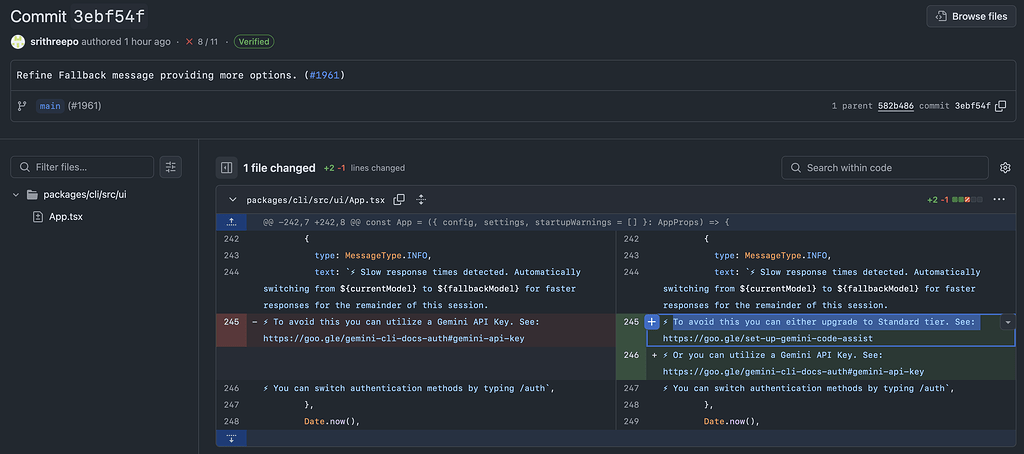View failed checks status 8 / 11
Screen dimensions: 1024x454
[202, 42]
